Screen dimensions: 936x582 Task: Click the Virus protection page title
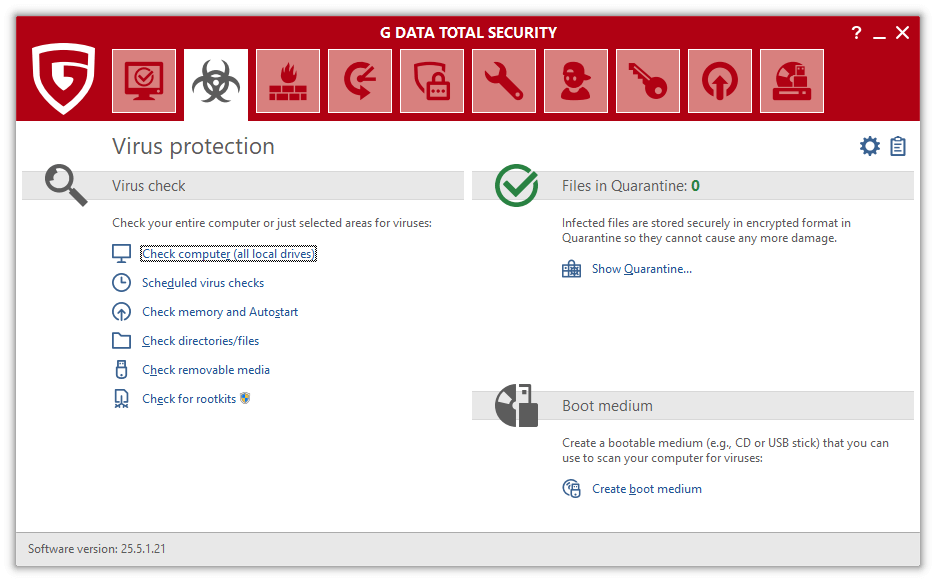193,147
